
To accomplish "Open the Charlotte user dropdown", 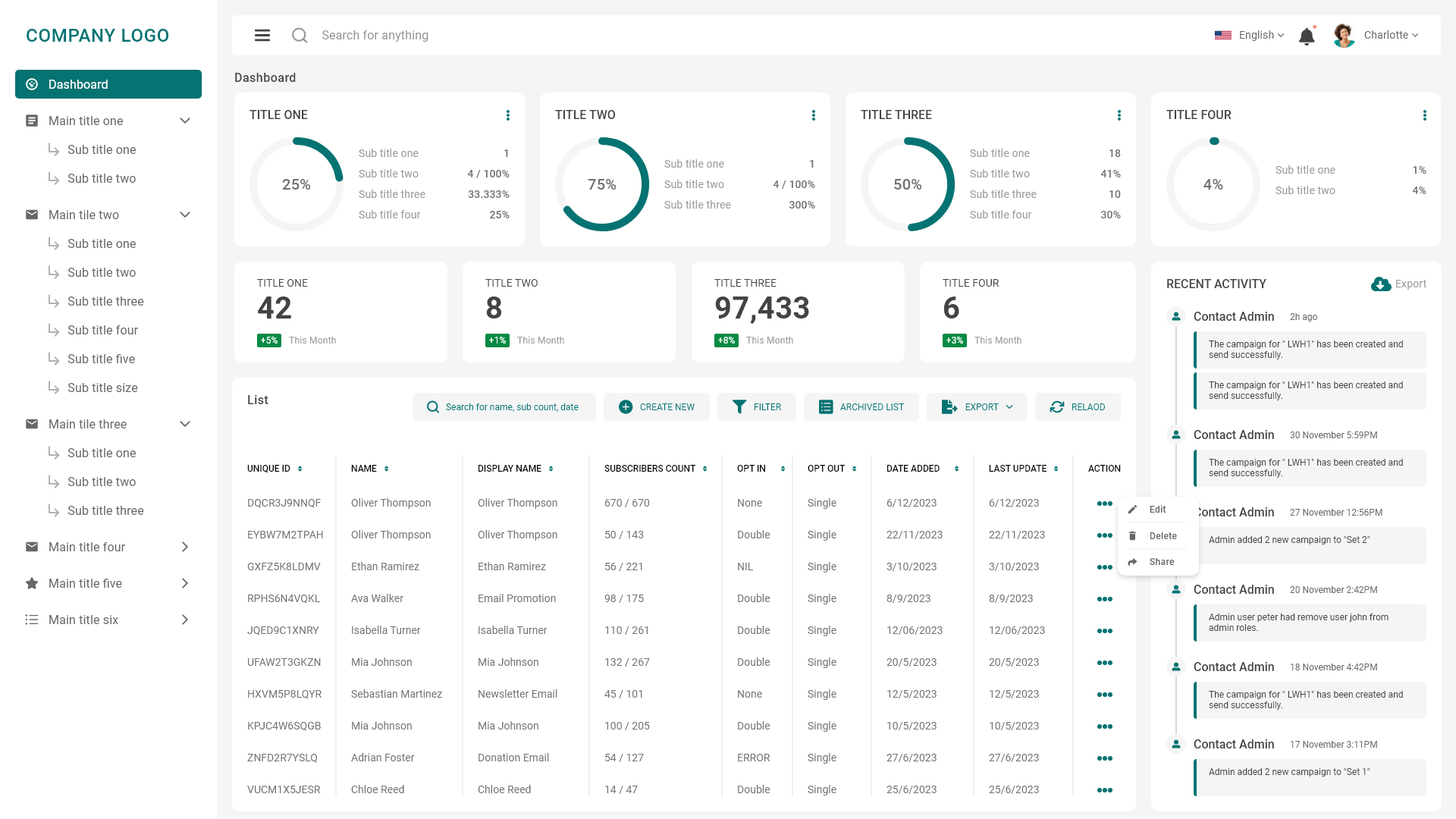I will (x=1391, y=35).
